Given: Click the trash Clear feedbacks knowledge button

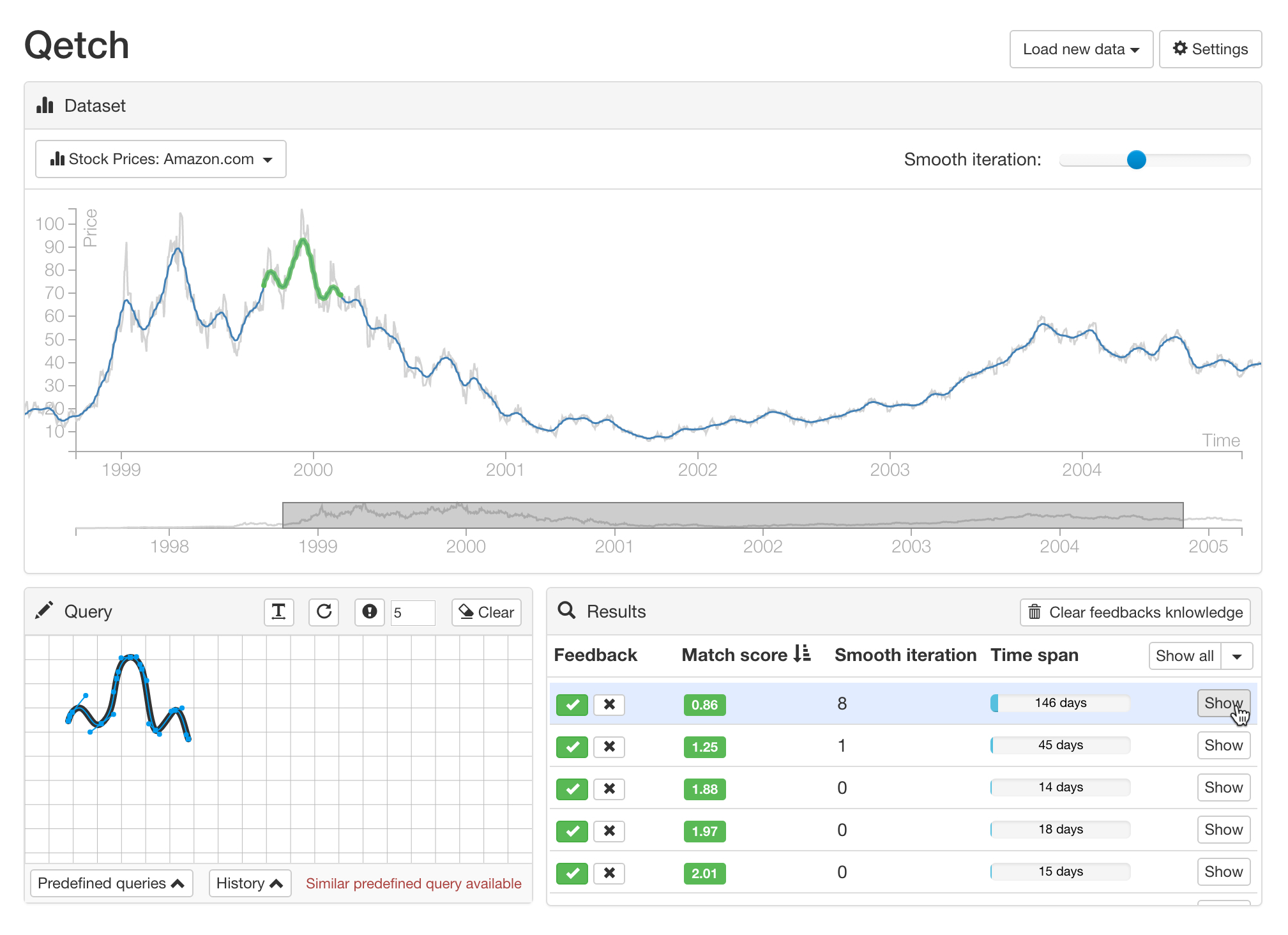Looking at the screenshot, I should click(x=1135, y=612).
